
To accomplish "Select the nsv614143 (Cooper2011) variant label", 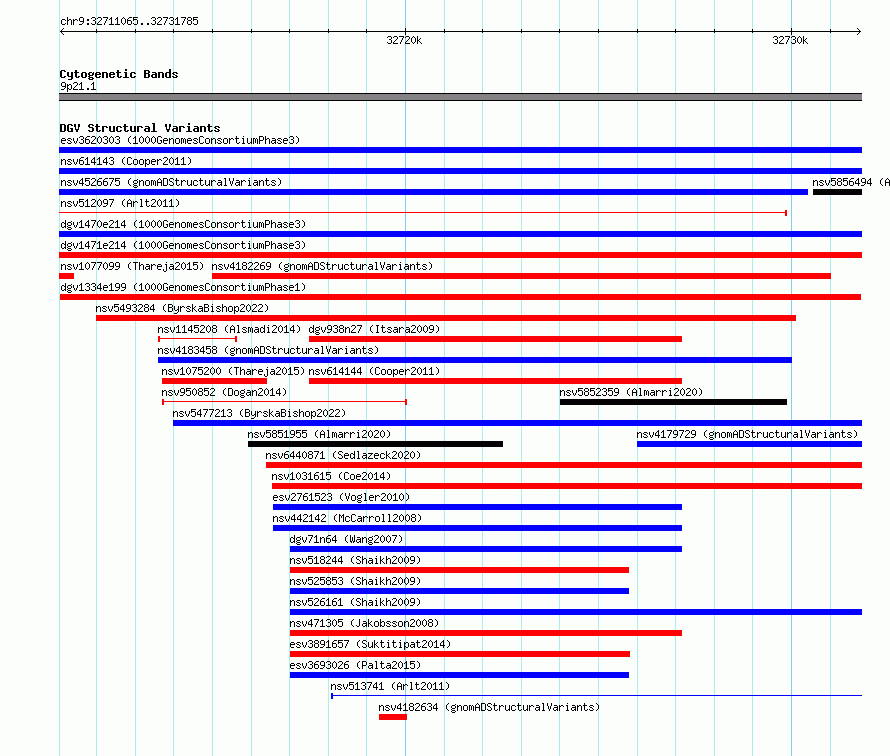I will pyautogui.click(x=126, y=161).
